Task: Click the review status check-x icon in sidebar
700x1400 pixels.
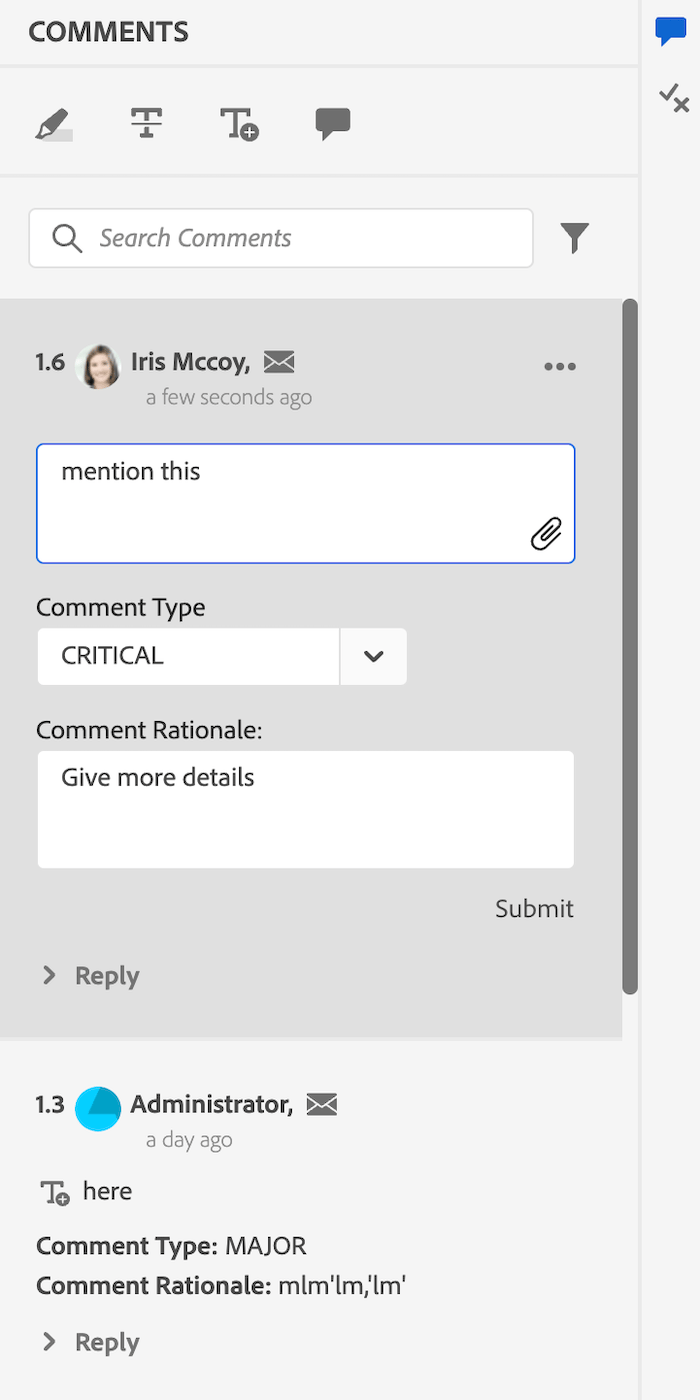Action: click(x=675, y=99)
